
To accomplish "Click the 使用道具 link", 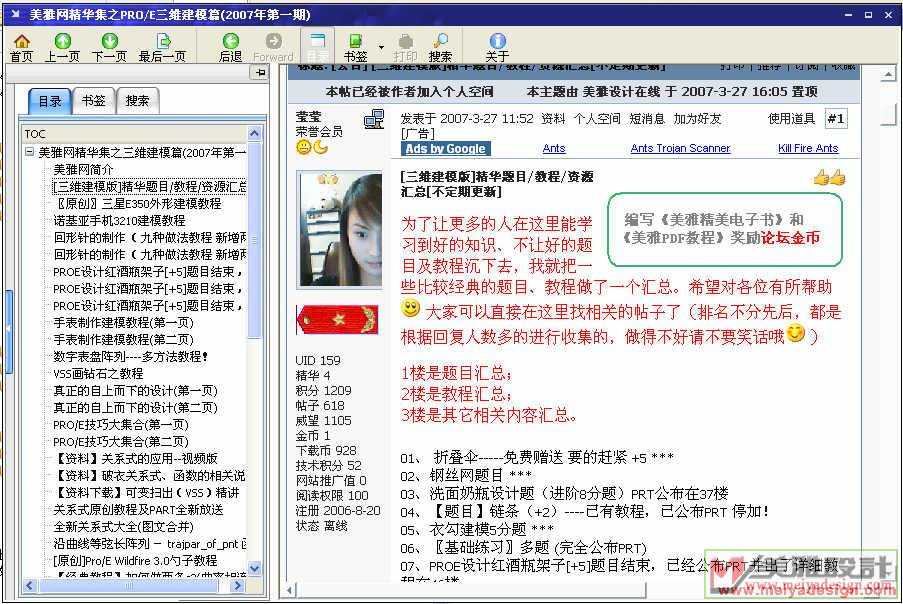I will [x=791, y=119].
